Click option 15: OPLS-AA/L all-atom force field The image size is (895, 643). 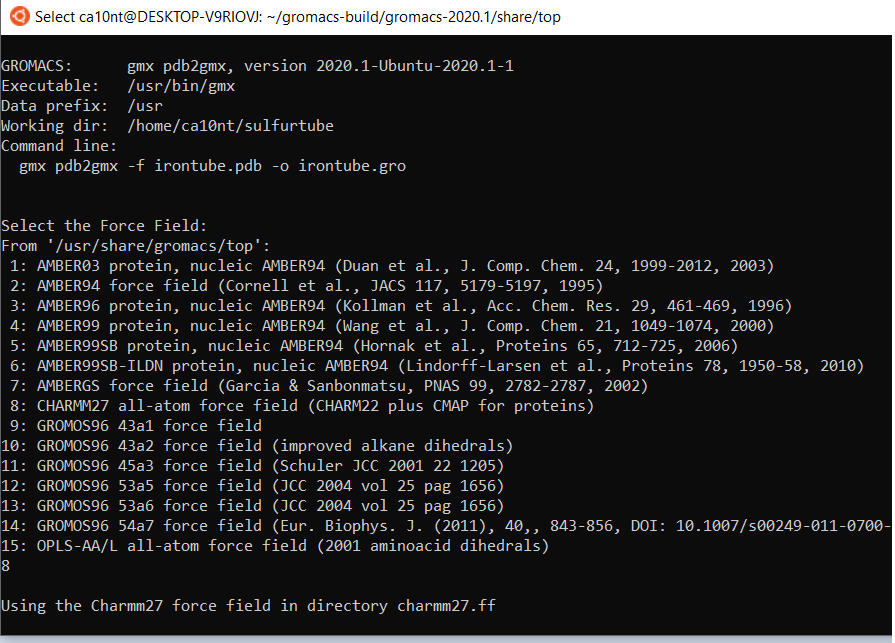tap(275, 545)
